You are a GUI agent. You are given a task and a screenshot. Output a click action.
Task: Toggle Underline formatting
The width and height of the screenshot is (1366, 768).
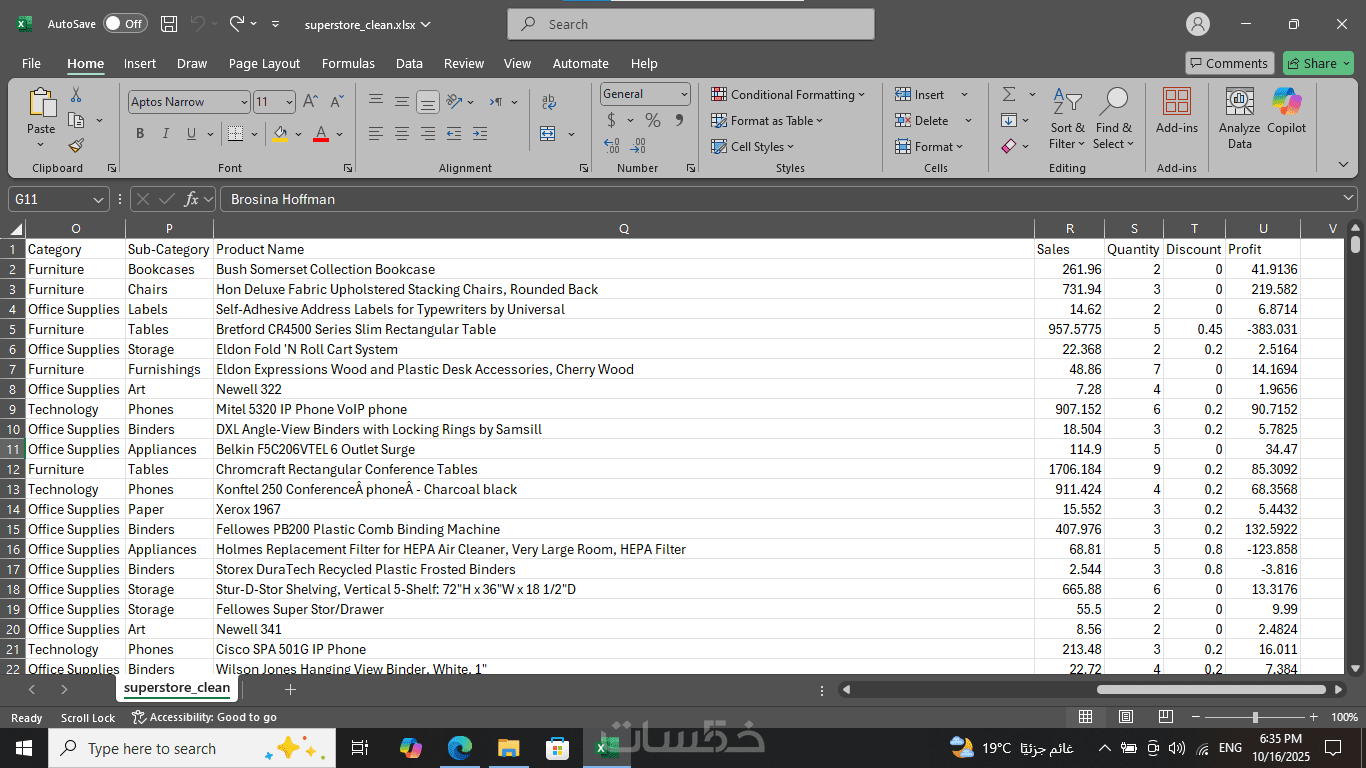[x=191, y=134]
